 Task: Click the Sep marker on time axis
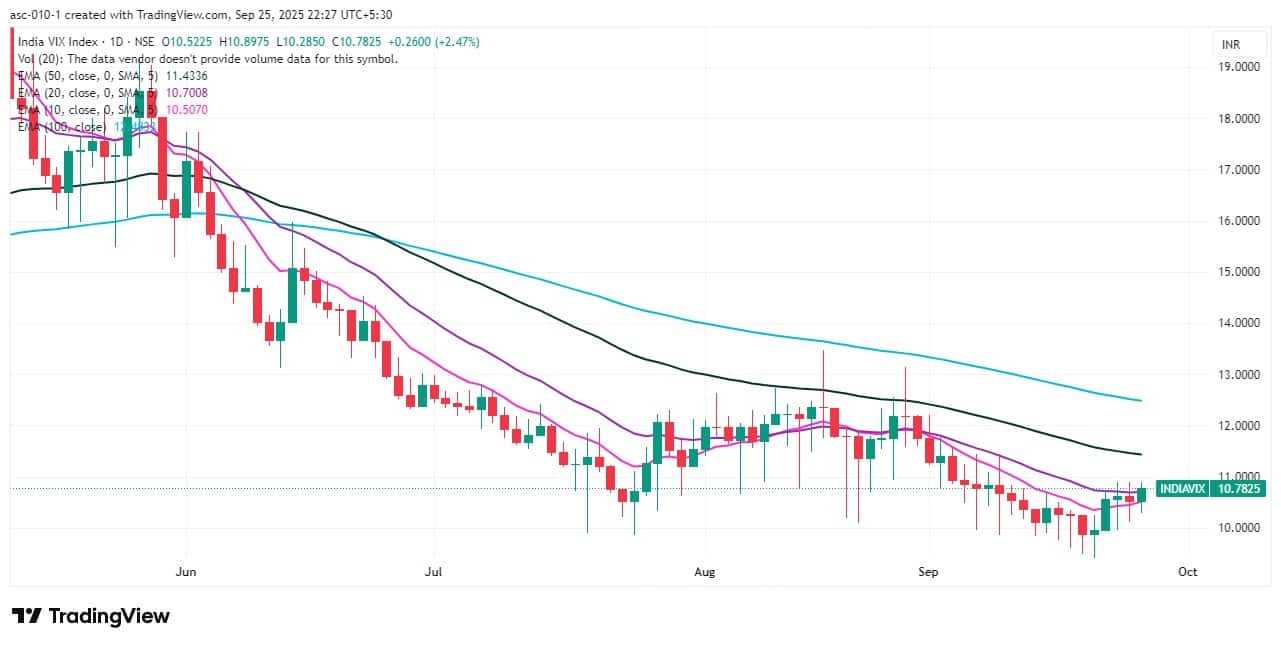pos(929,573)
